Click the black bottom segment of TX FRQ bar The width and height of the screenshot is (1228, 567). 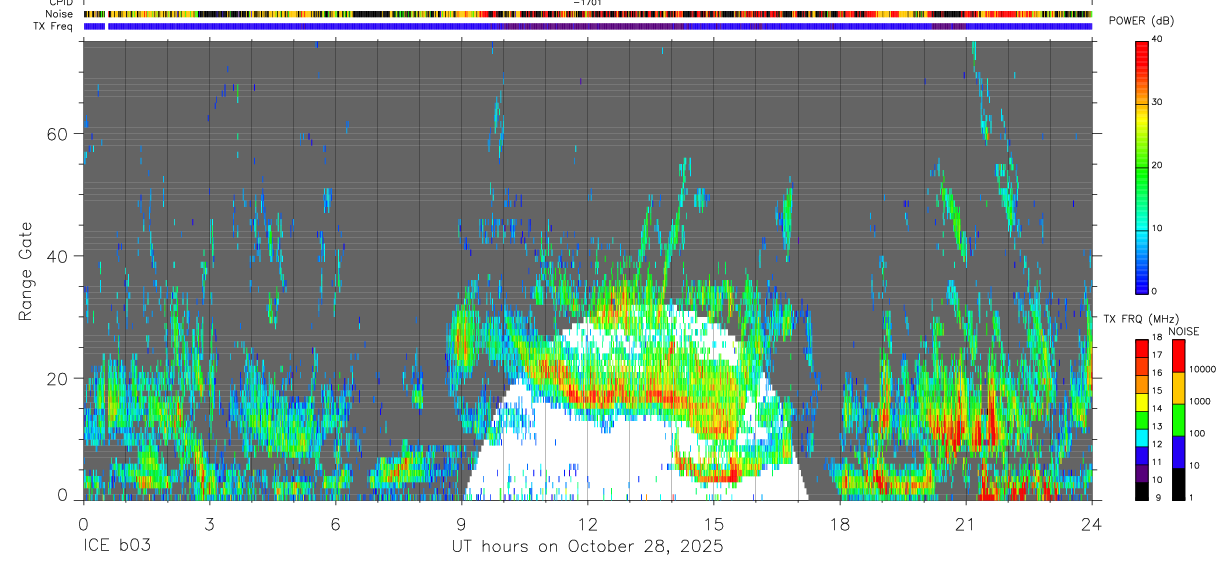[1141, 490]
